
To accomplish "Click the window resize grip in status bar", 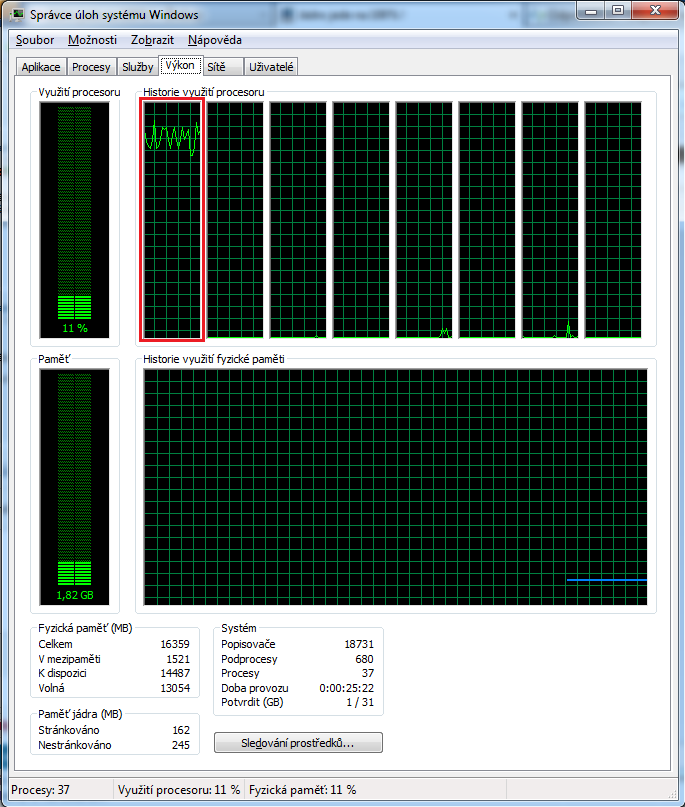I will tap(672, 793).
